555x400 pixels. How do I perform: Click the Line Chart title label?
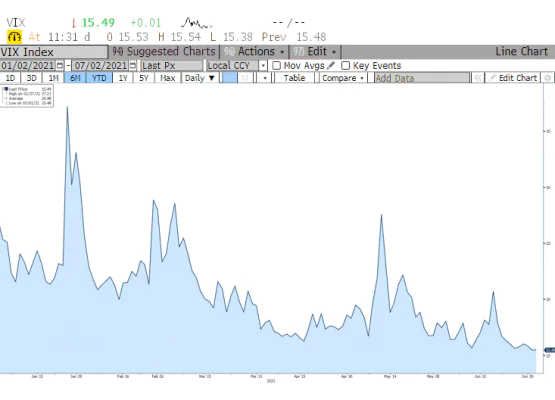521,52
